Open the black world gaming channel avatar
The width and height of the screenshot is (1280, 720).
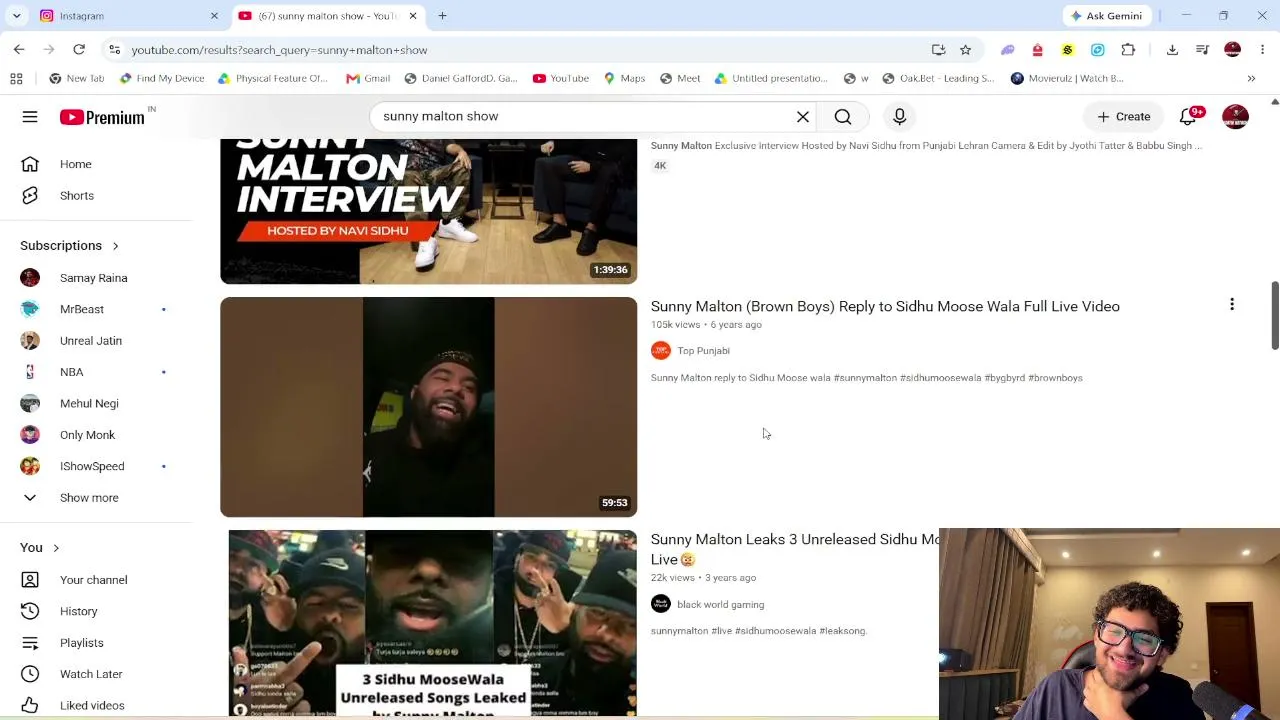pos(660,604)
